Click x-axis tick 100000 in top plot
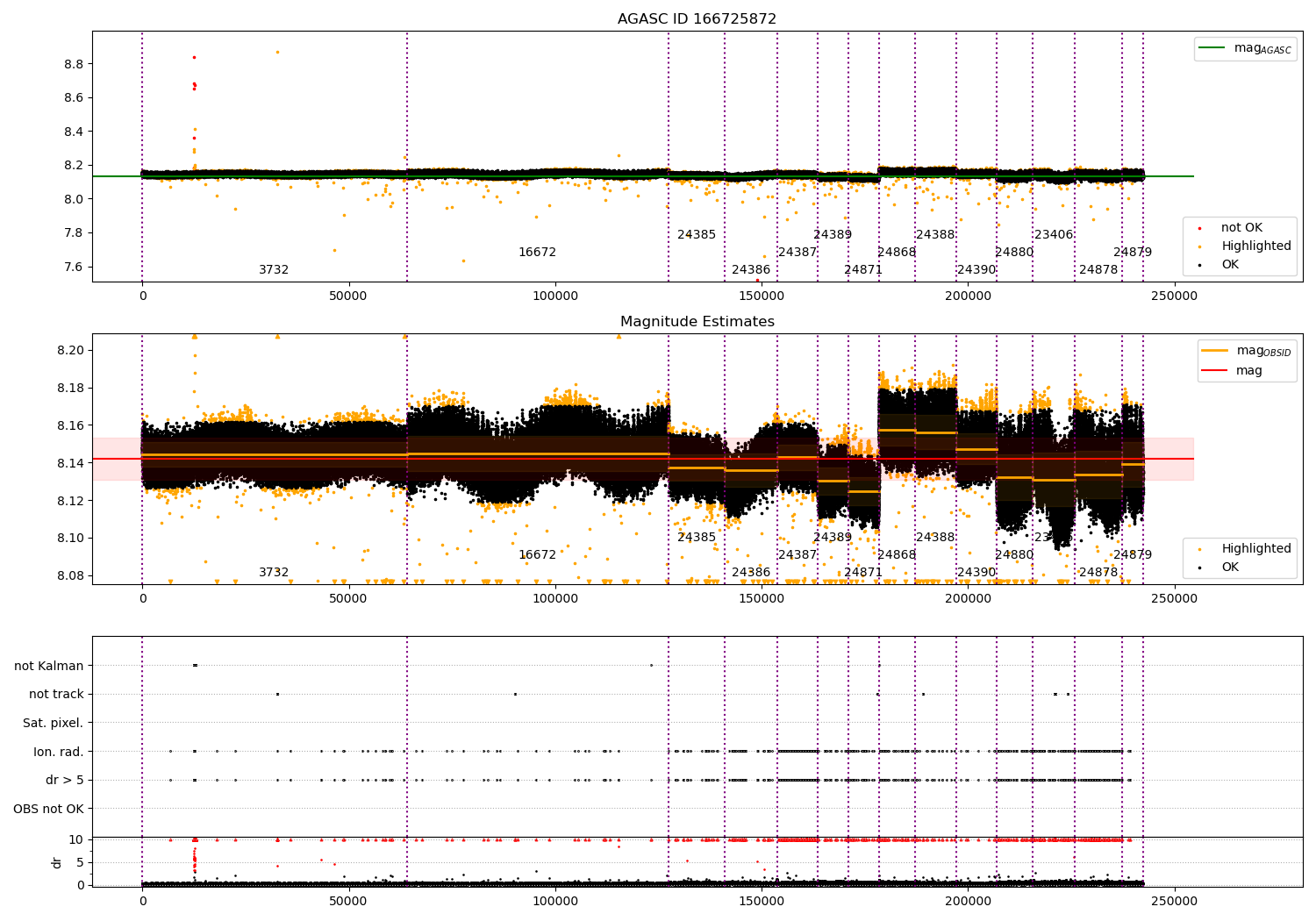This screenshot has width=1316, height=921. (555, 296)
